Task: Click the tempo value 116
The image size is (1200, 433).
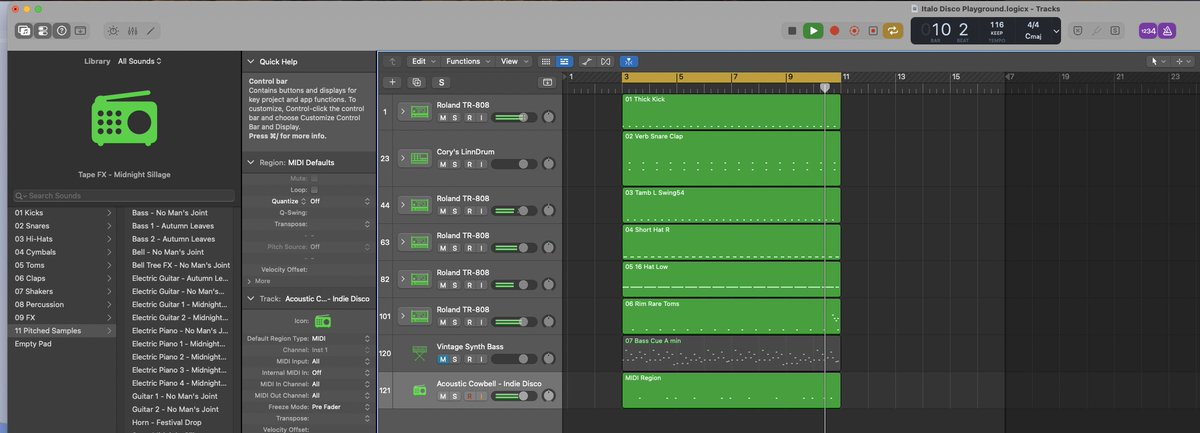Action: [997, 24]
